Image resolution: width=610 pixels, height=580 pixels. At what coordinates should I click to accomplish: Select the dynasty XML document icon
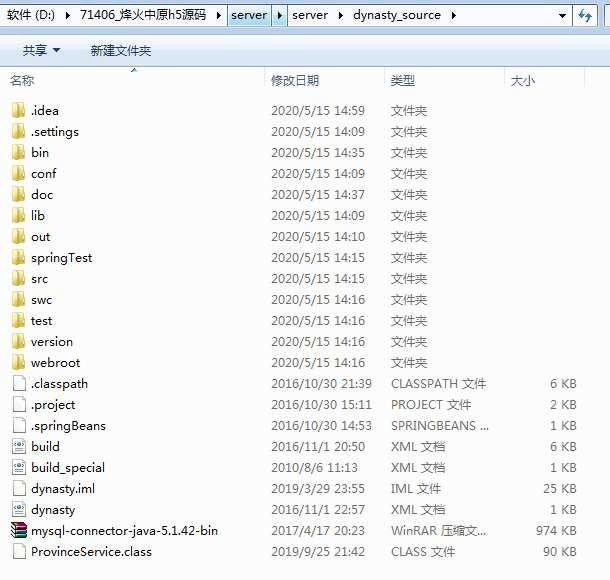click(x=19, y=510)
